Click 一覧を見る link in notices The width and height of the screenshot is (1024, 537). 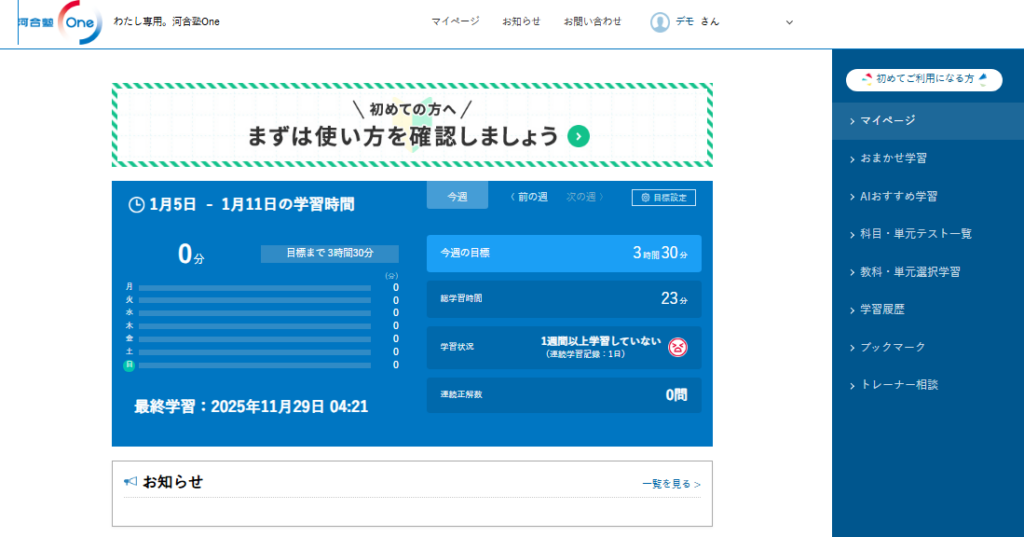[671, 484]
